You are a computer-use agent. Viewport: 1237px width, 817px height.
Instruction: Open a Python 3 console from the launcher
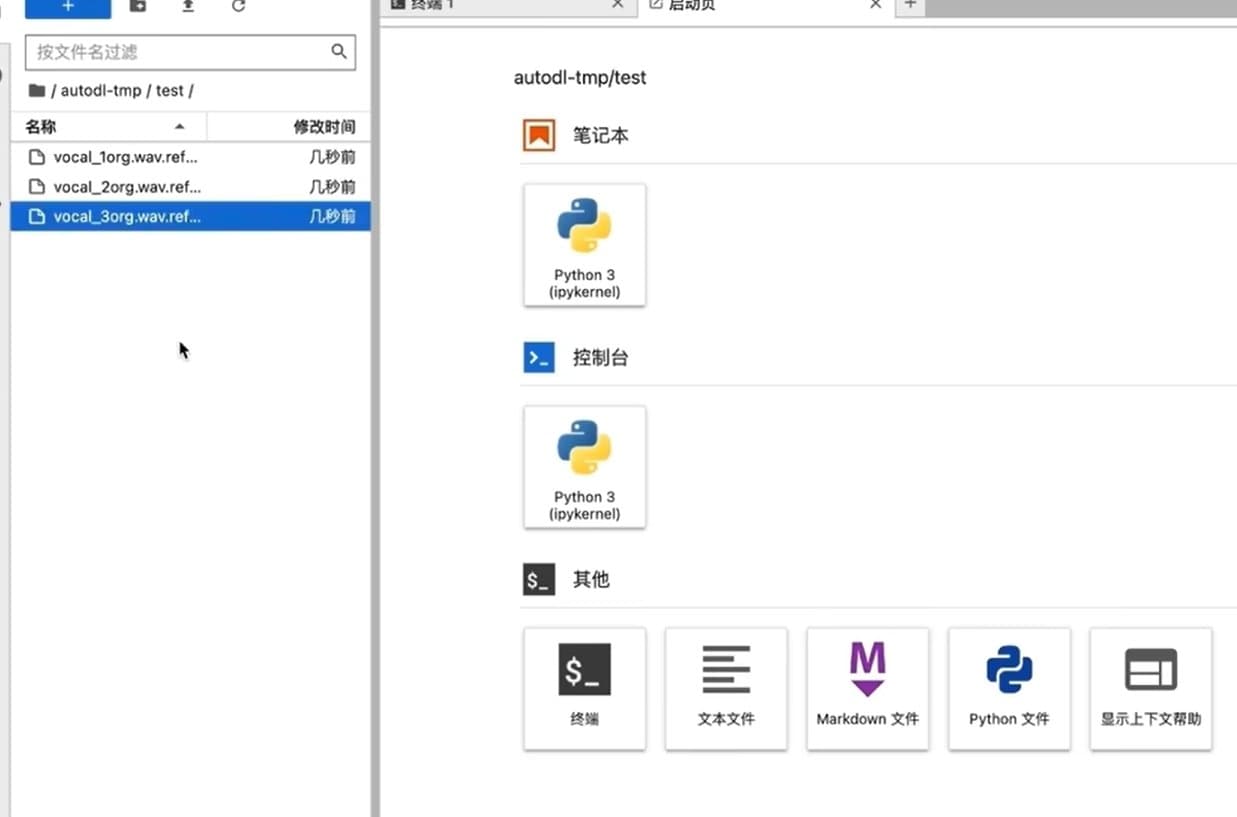(584, 466)
